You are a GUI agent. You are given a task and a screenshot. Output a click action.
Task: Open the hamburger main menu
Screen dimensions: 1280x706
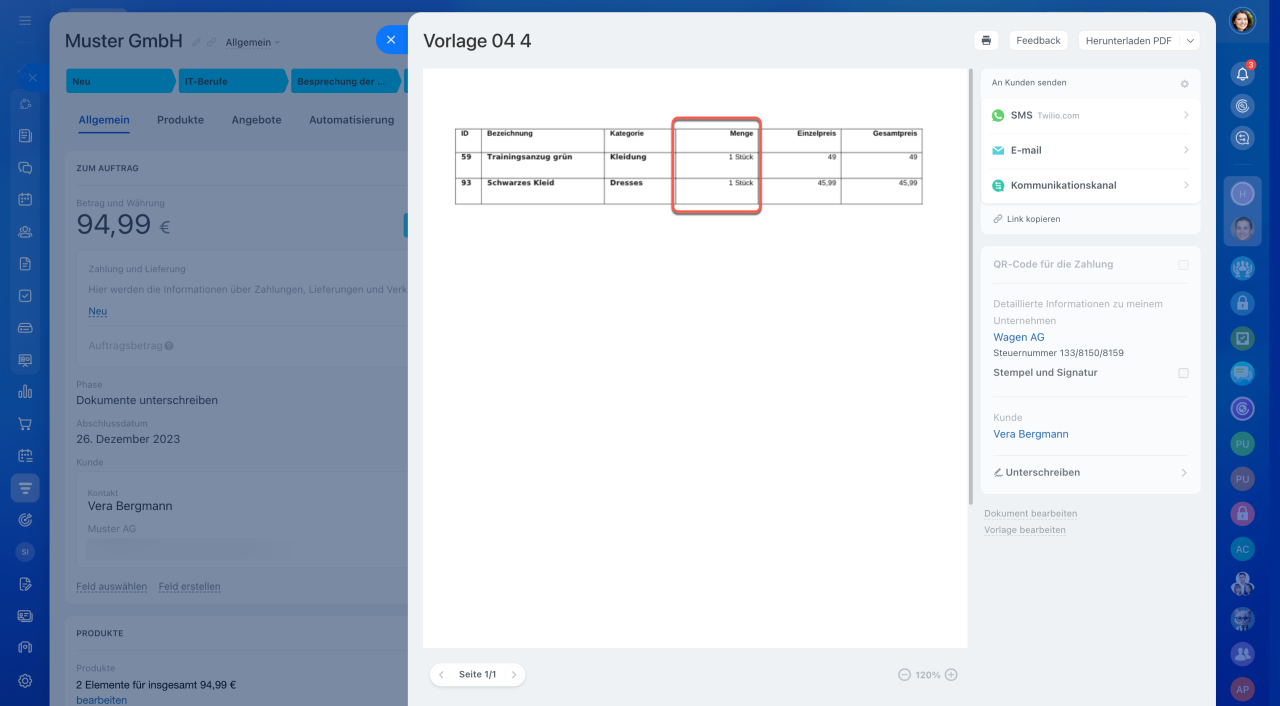pyautogui.click(x=25, y=20)
